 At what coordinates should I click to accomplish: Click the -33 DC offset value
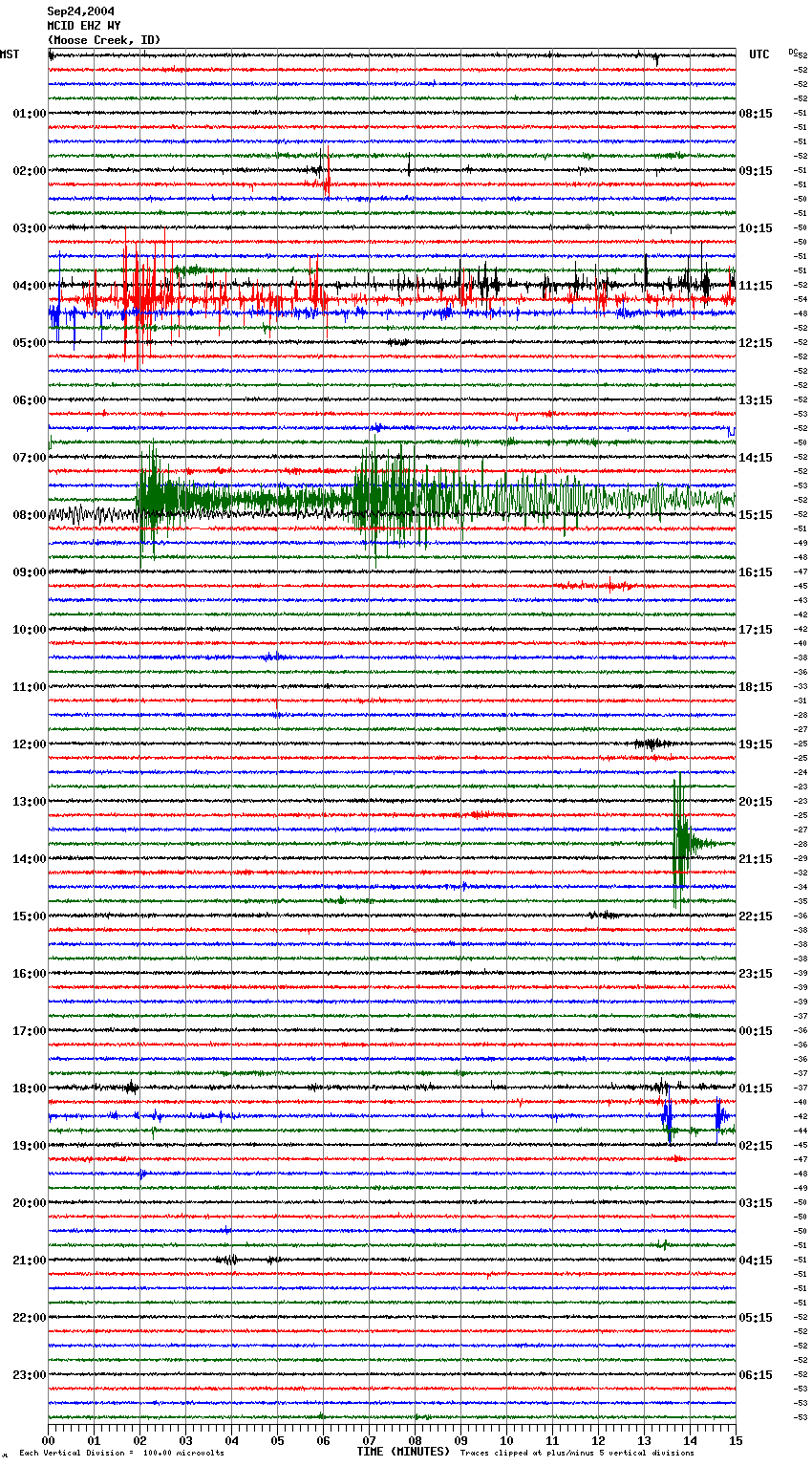pyautogui.click(x=801, y=687)
